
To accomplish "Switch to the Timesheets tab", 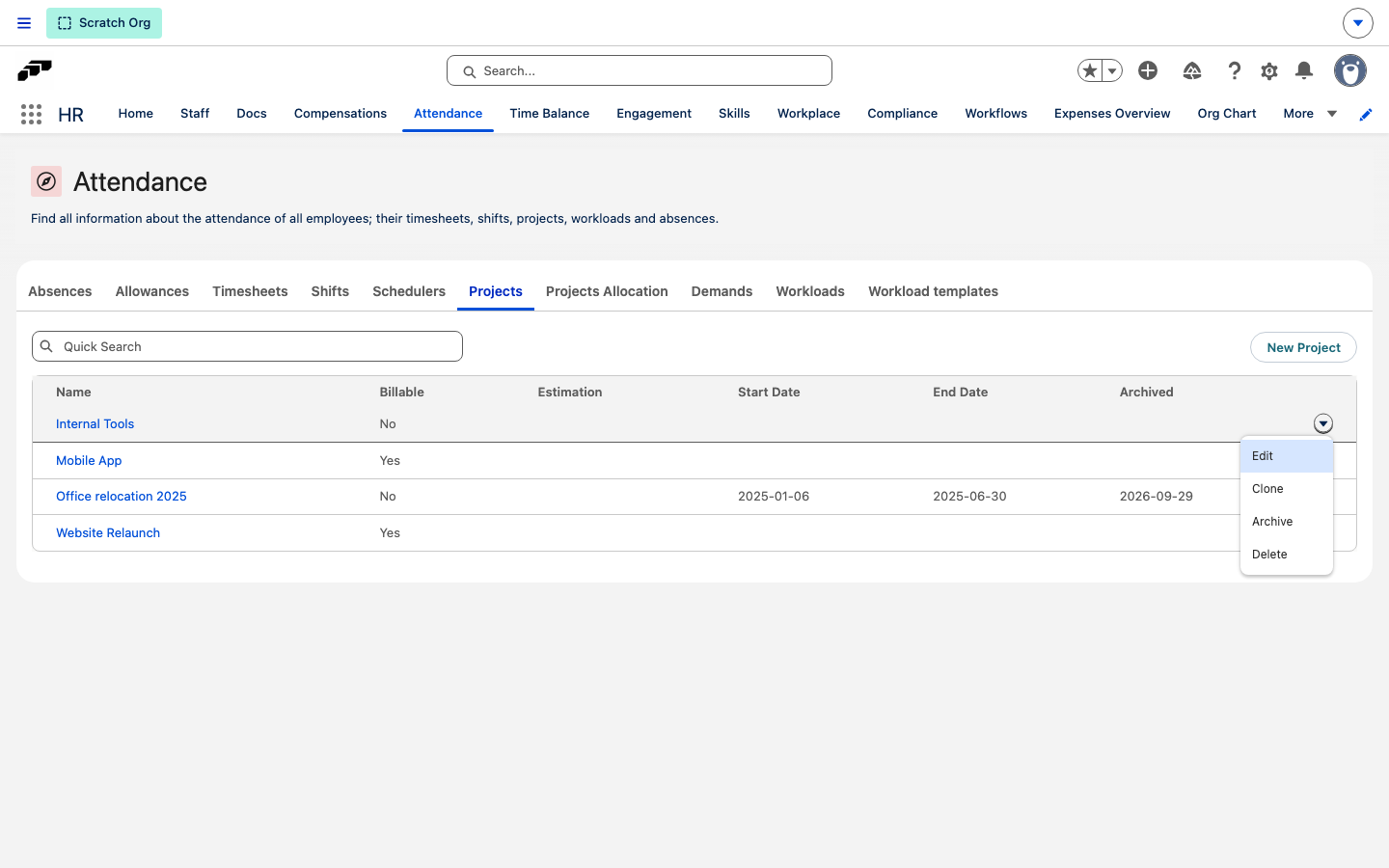I will pos(250,291).
